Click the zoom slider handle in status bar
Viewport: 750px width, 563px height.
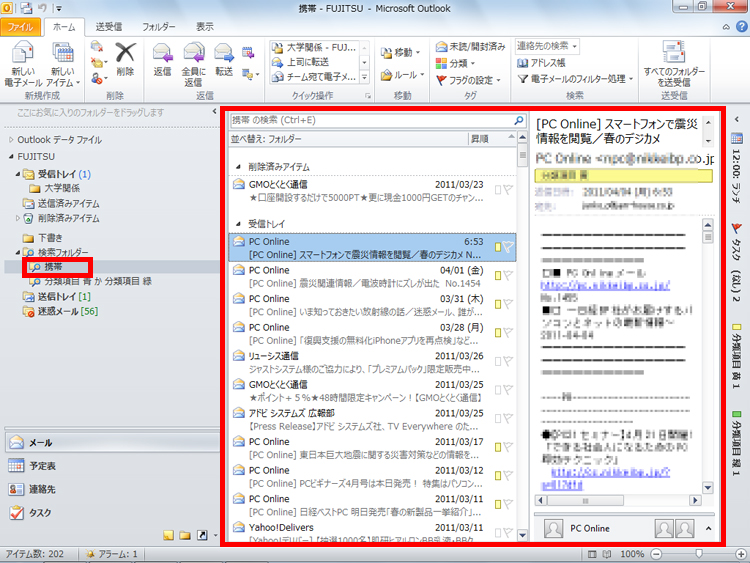(x=699, y=553)
